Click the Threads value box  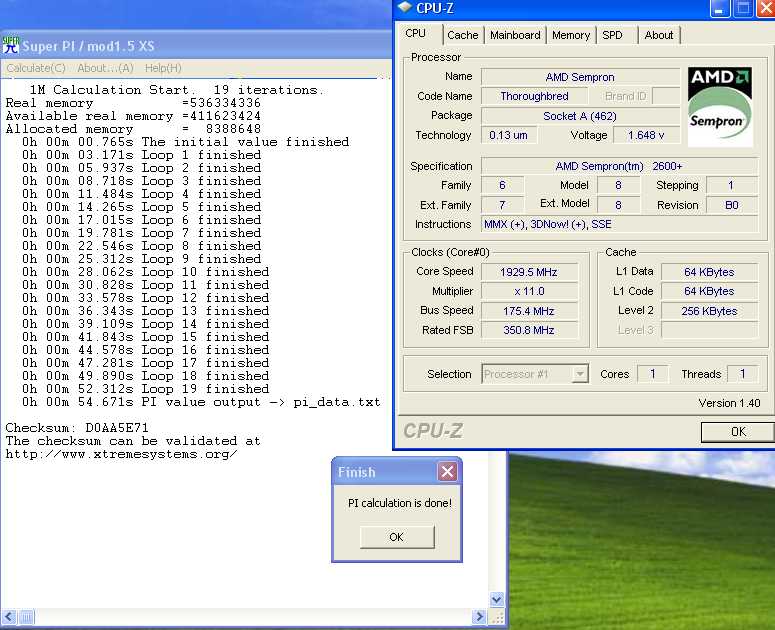pyautogui.click(x=743, y=374)
